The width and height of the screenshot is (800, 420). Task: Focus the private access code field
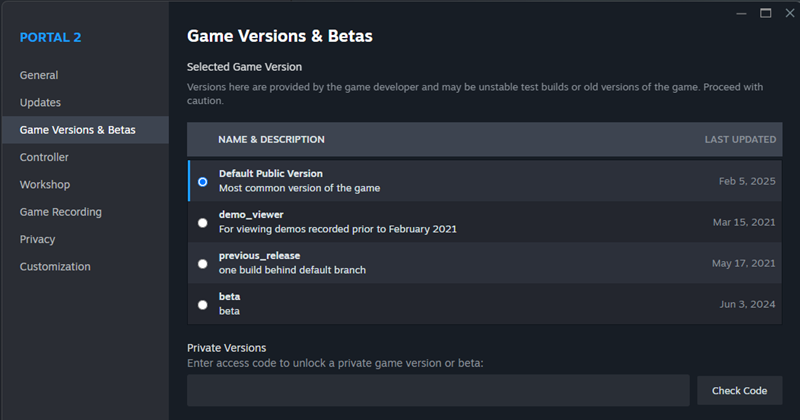click(x=438, y=390)
